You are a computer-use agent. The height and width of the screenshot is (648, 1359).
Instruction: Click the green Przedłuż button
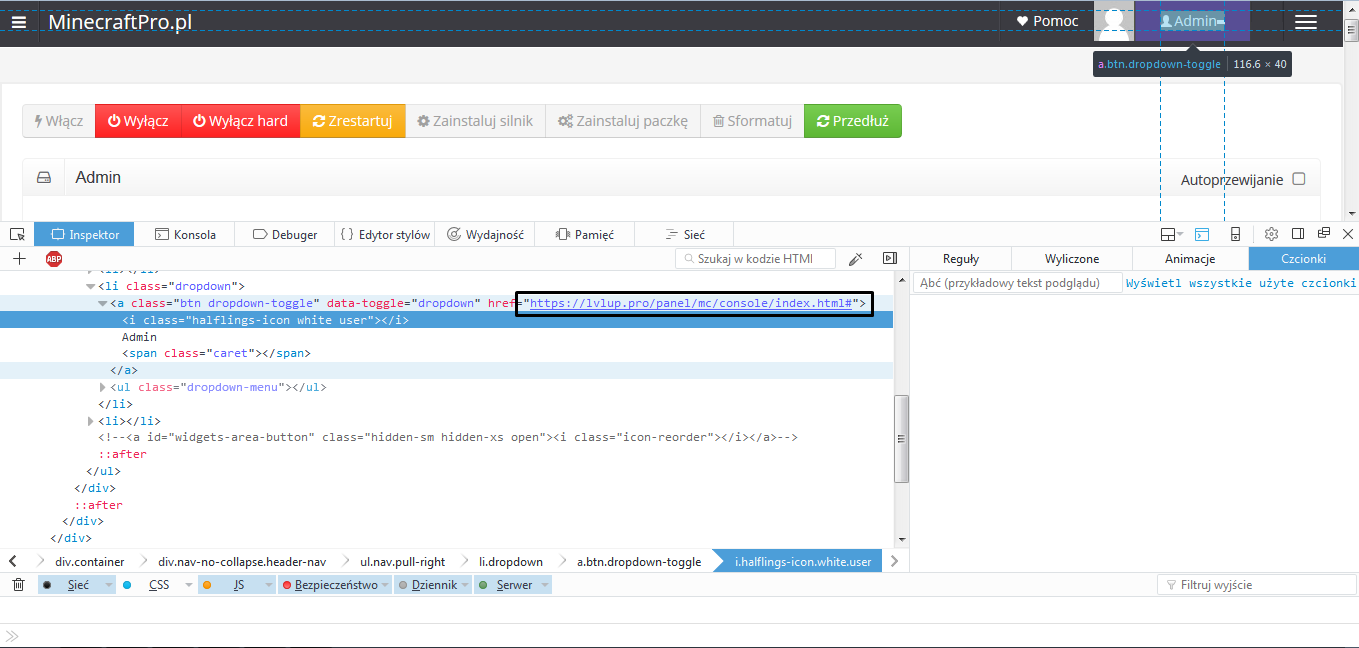852,121
